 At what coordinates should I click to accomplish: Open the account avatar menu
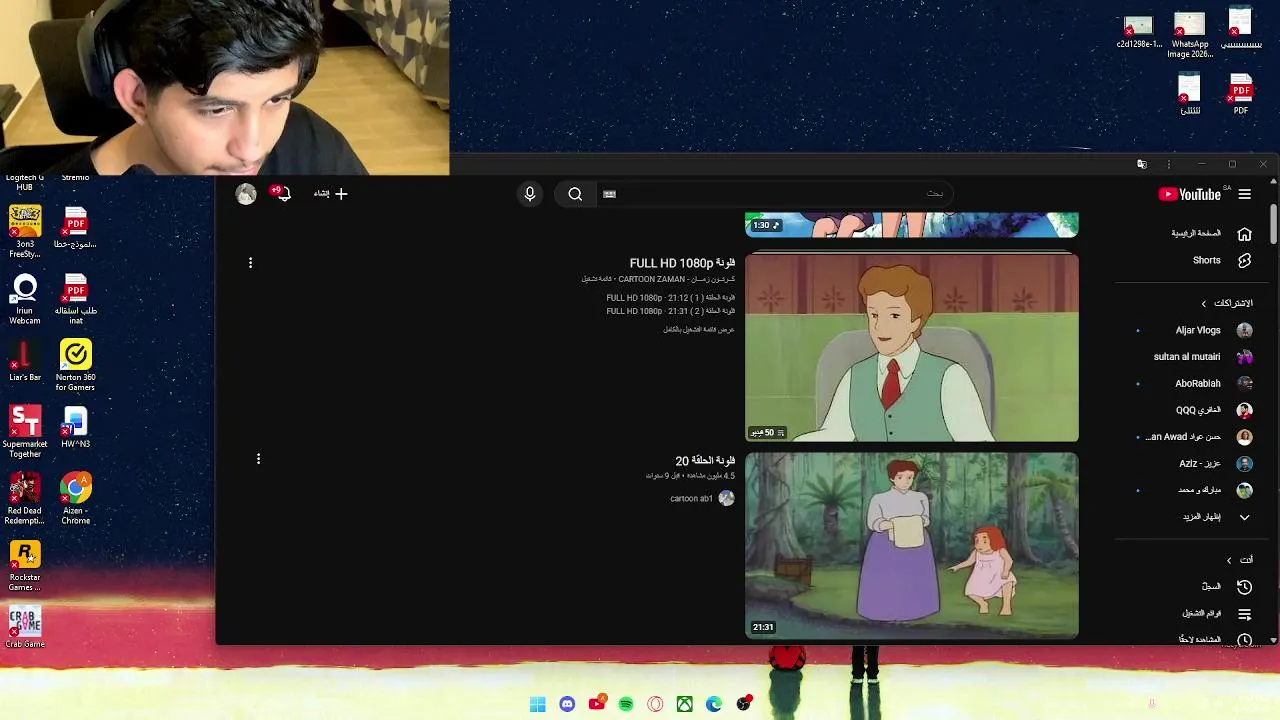click(246, 194)
